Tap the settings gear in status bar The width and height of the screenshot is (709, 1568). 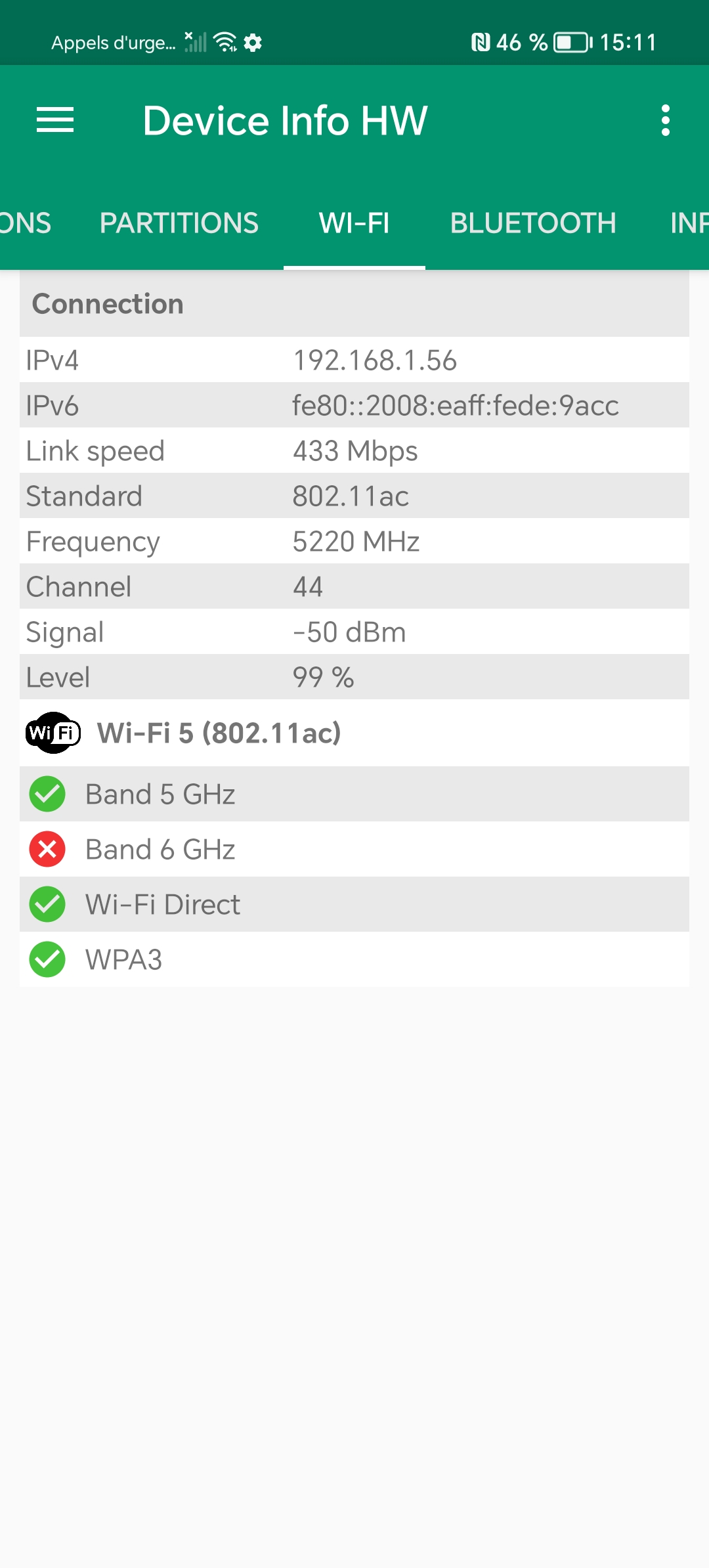click(x=253, y=43)
